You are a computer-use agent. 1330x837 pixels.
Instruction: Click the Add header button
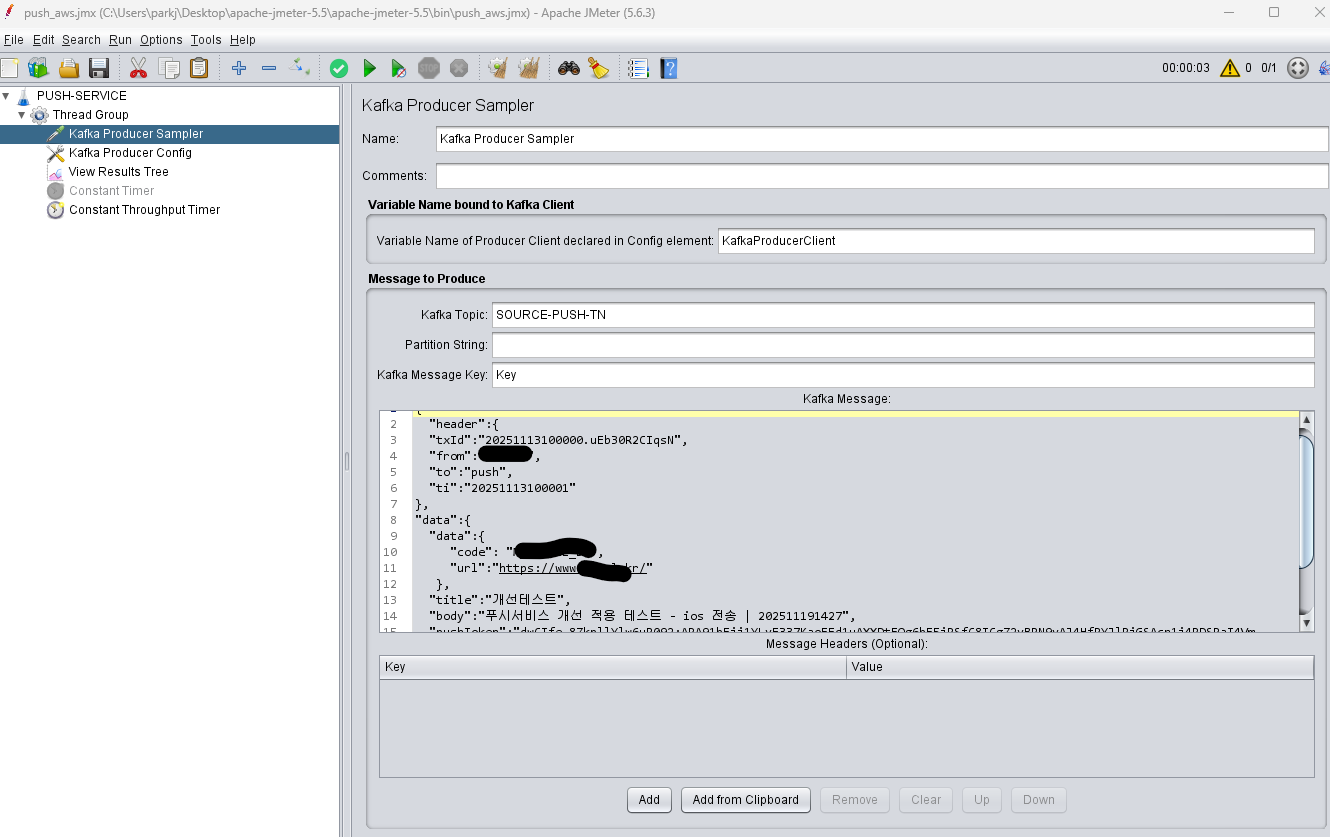tap(649, 800)
